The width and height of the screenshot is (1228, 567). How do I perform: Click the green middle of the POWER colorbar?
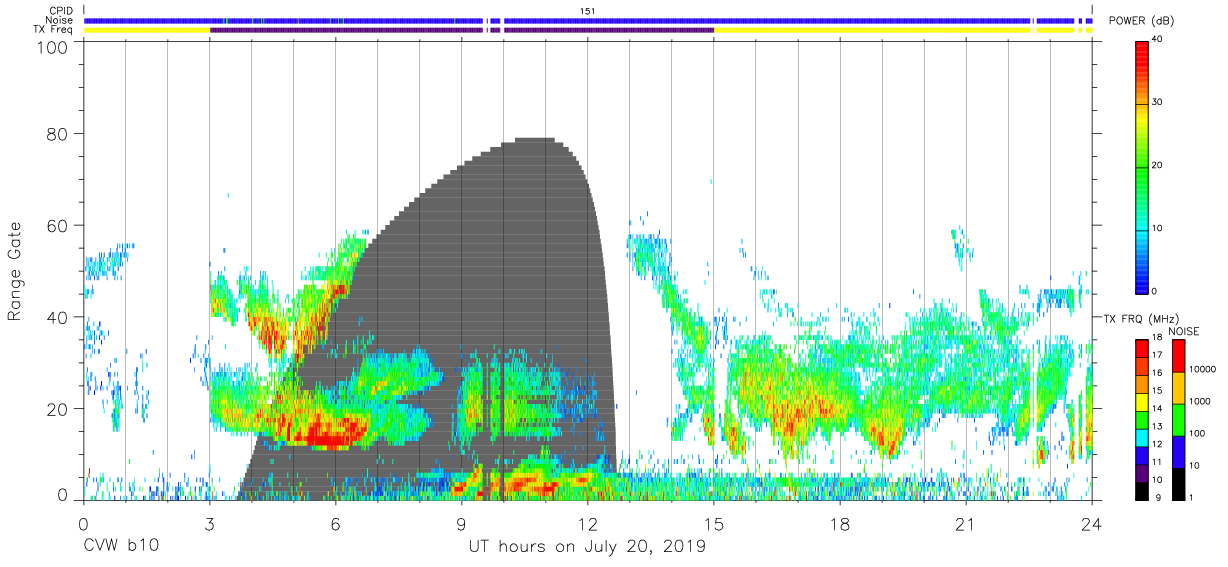[x=1142, y=166]
